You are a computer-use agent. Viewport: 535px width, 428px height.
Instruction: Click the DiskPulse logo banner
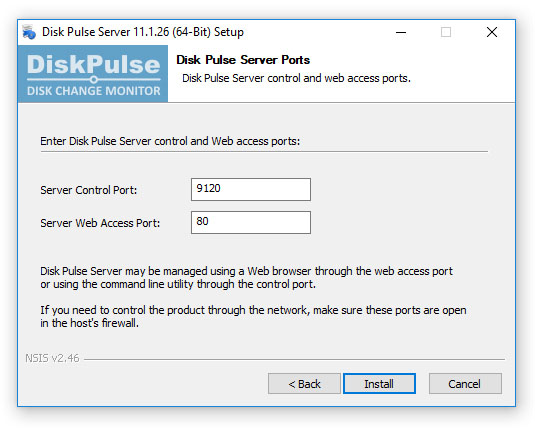pyautogui.click(x=93, y=74)
